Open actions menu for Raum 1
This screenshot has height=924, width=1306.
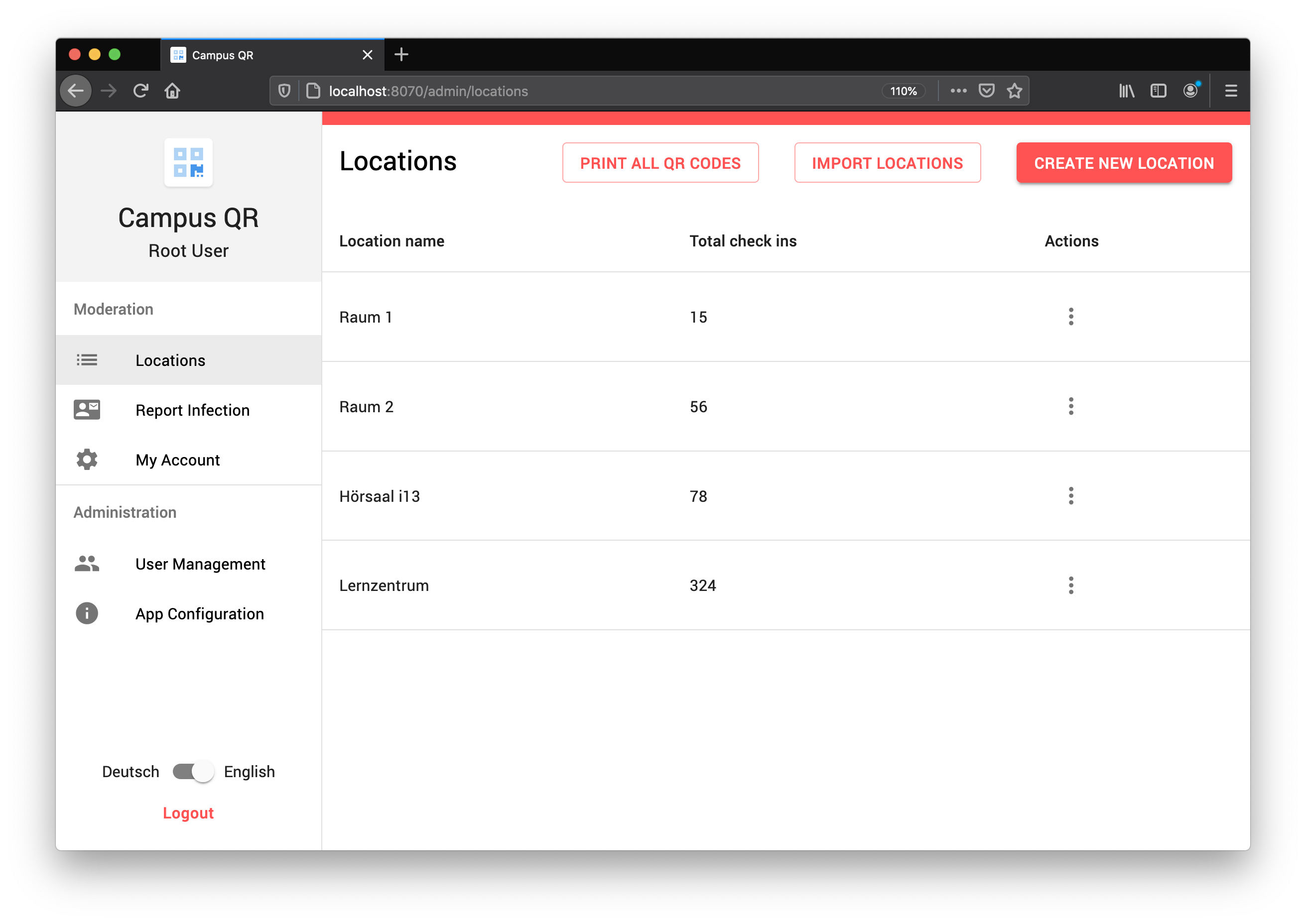pyautogui.click(x=1071, y=317)
